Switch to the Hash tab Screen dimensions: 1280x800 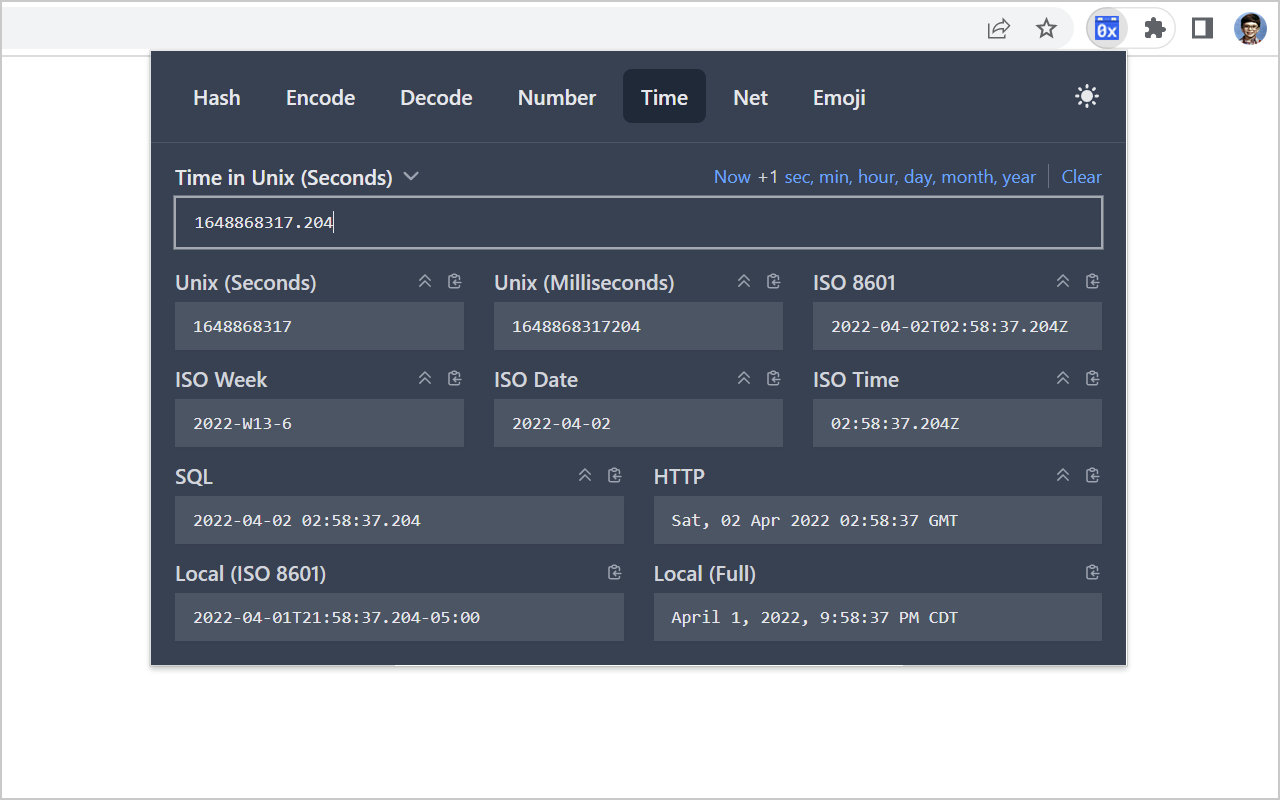[x=216, y=97]
